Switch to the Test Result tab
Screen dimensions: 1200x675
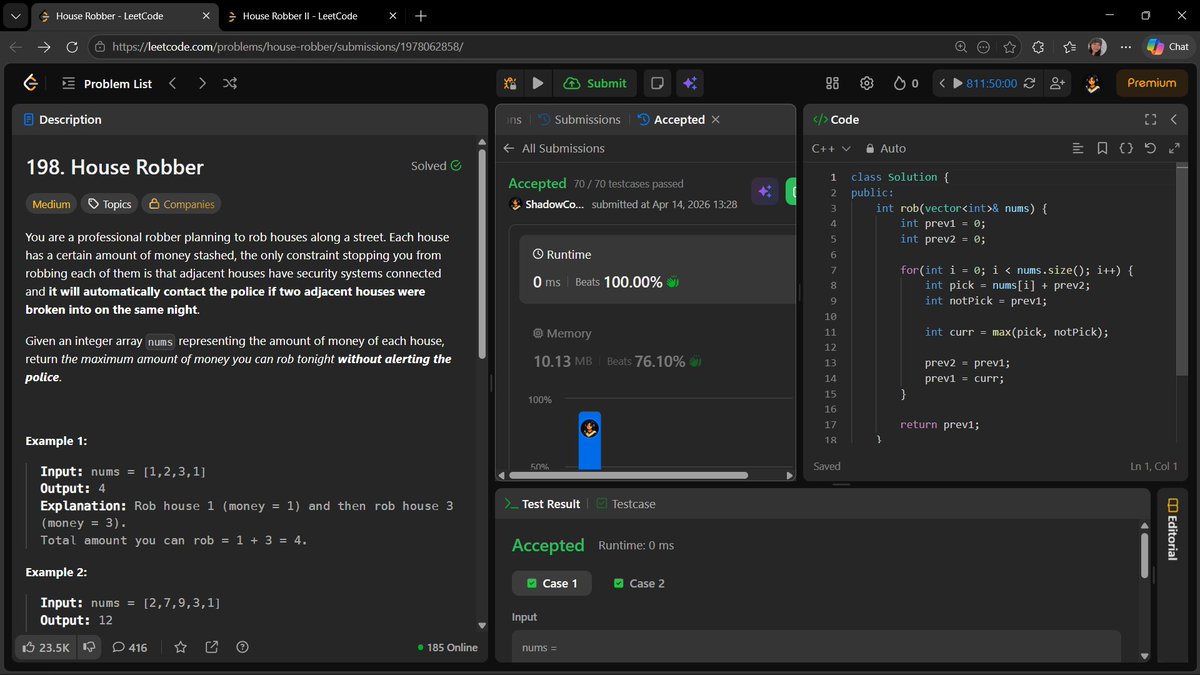point(542,504)
